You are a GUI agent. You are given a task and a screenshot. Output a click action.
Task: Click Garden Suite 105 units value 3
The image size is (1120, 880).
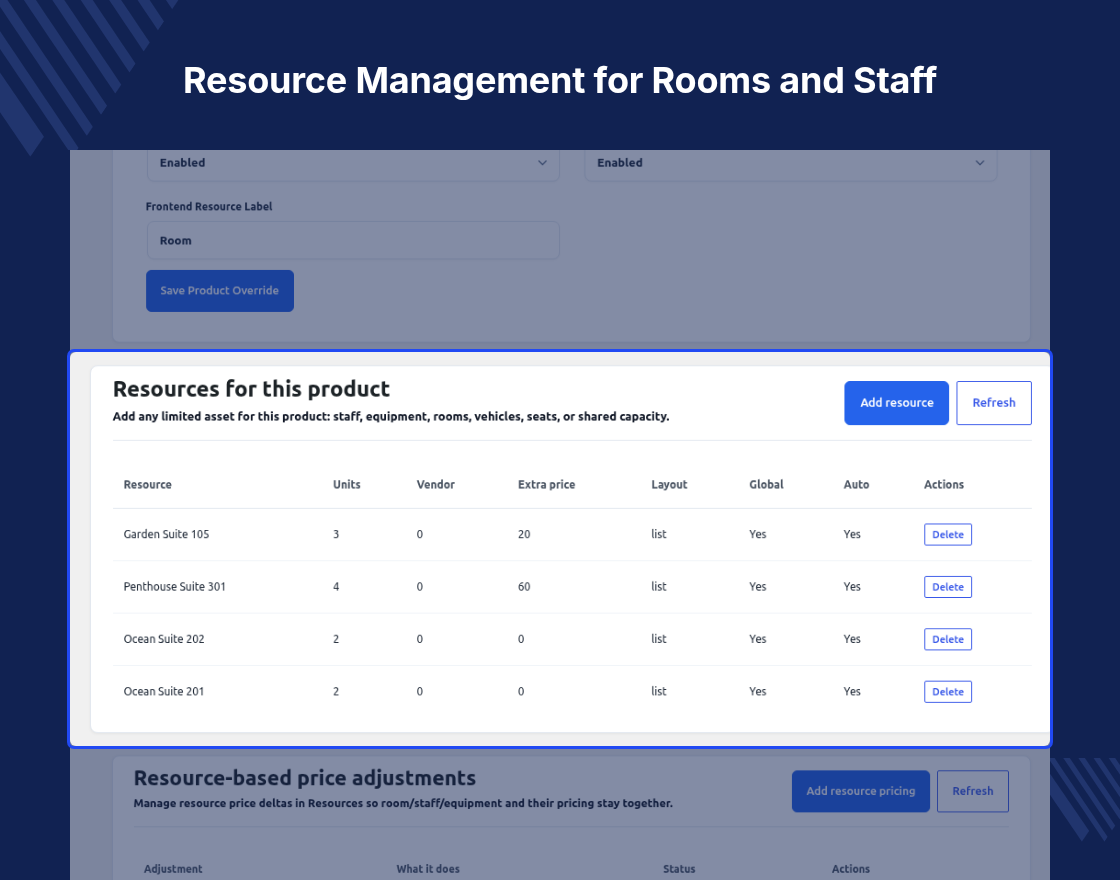point(336,534)
